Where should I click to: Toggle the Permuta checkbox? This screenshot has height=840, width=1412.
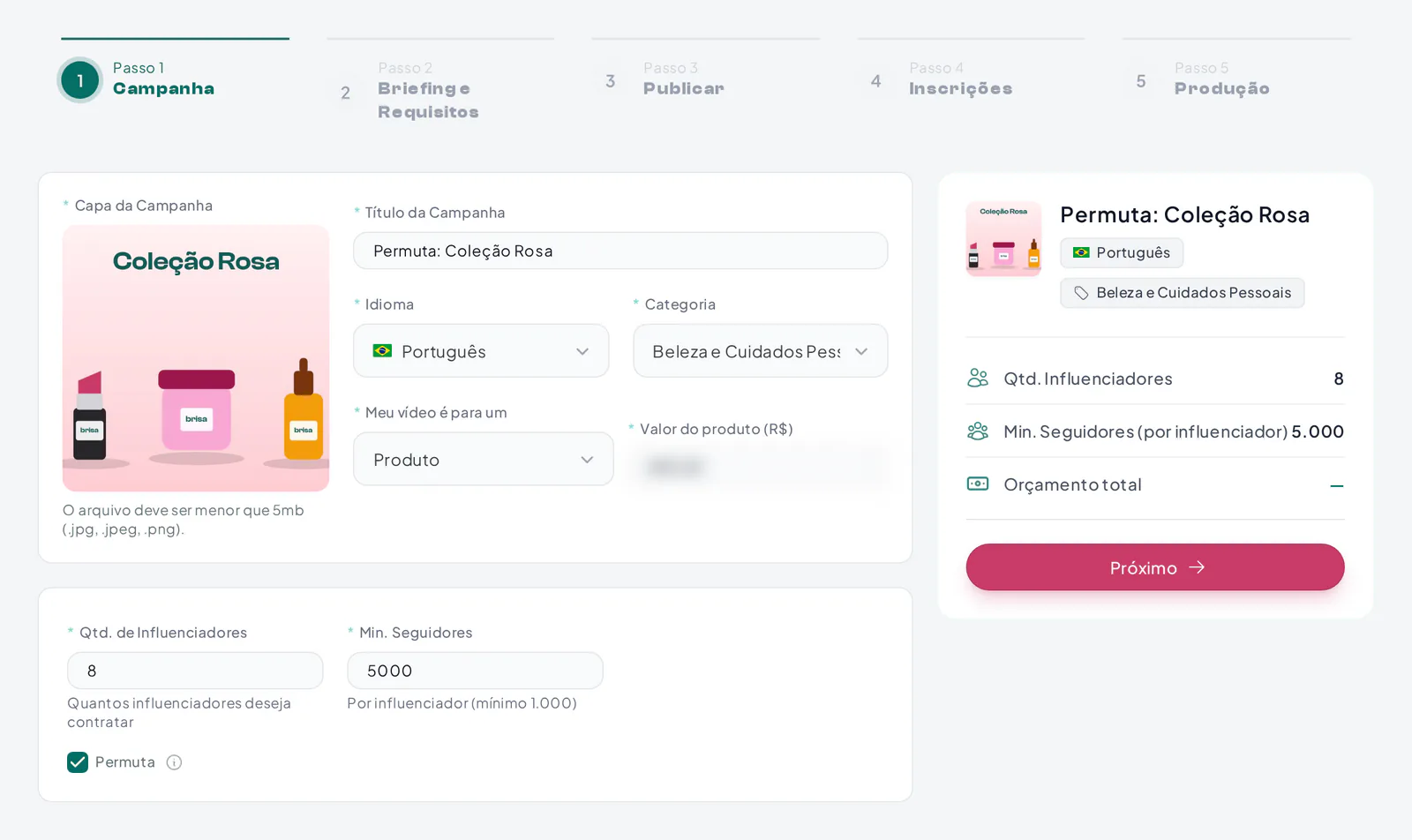78,762
